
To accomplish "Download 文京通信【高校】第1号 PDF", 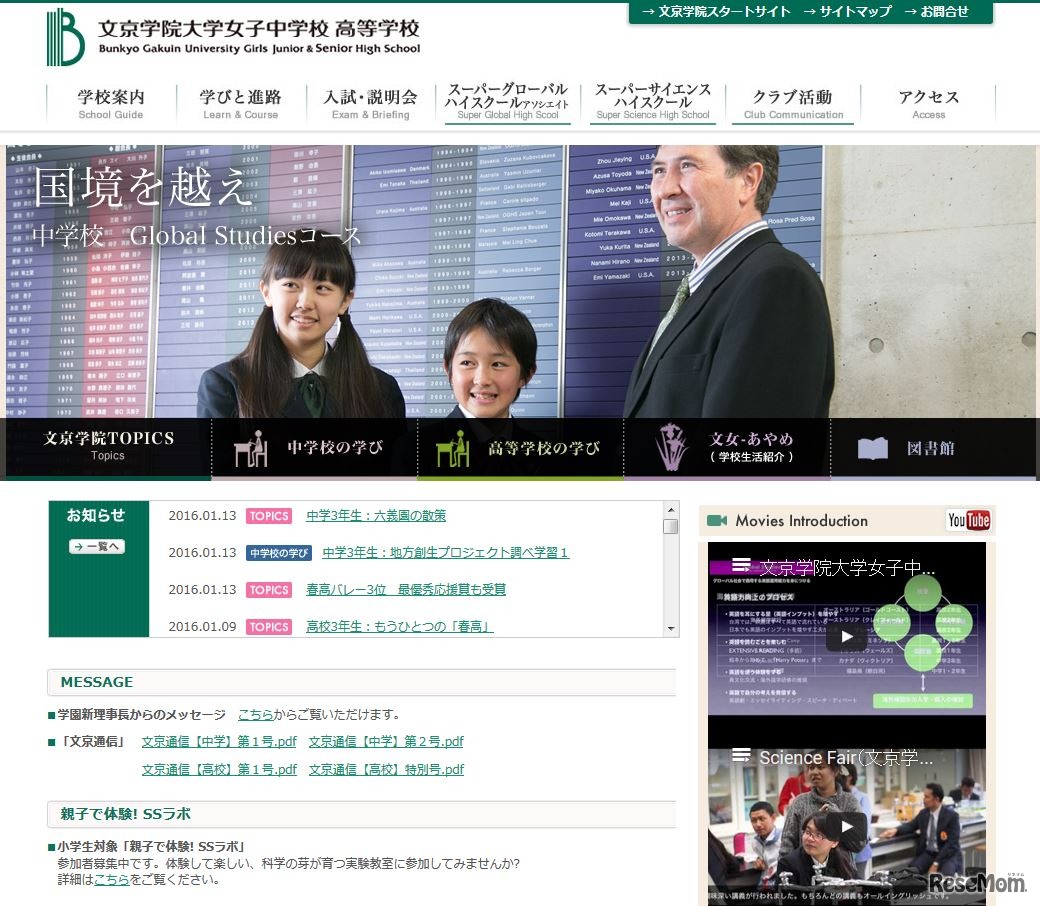I will [219, 769].
